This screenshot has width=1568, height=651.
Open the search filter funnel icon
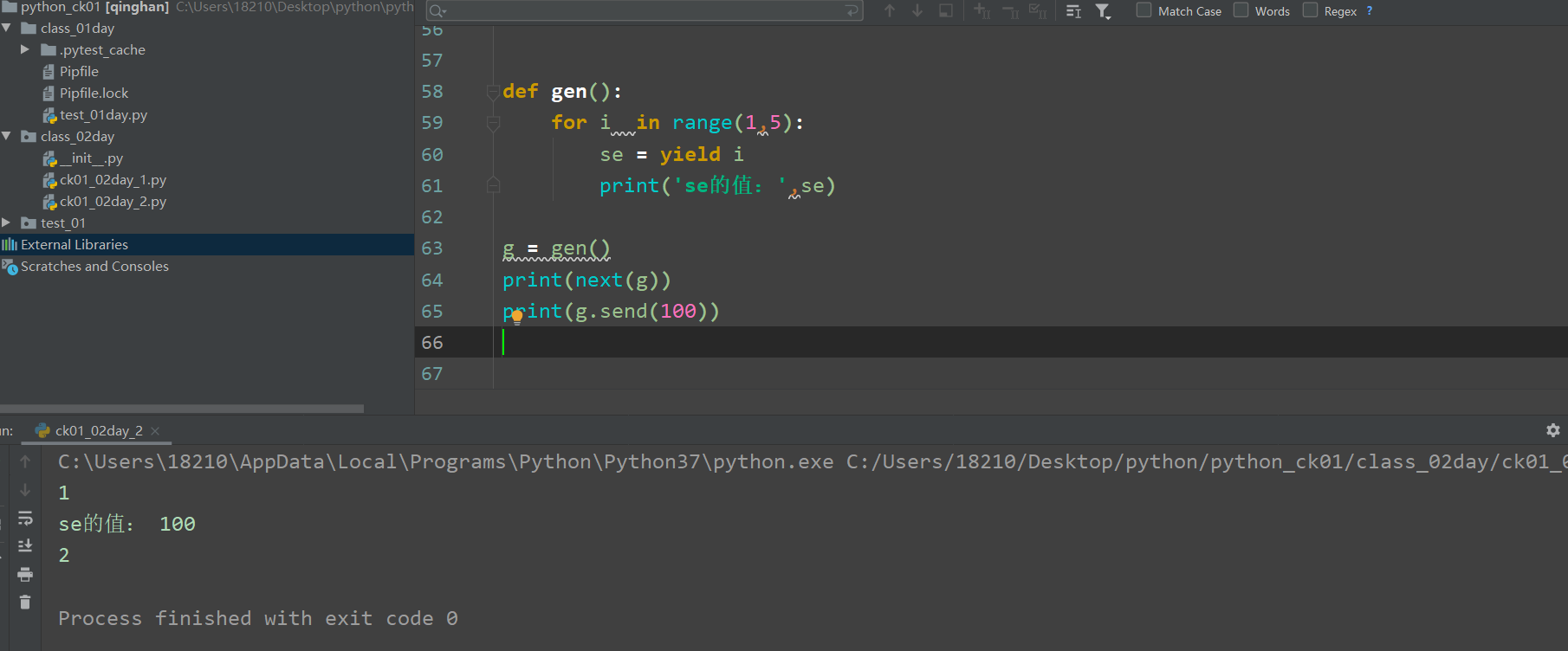(1103, 10)
